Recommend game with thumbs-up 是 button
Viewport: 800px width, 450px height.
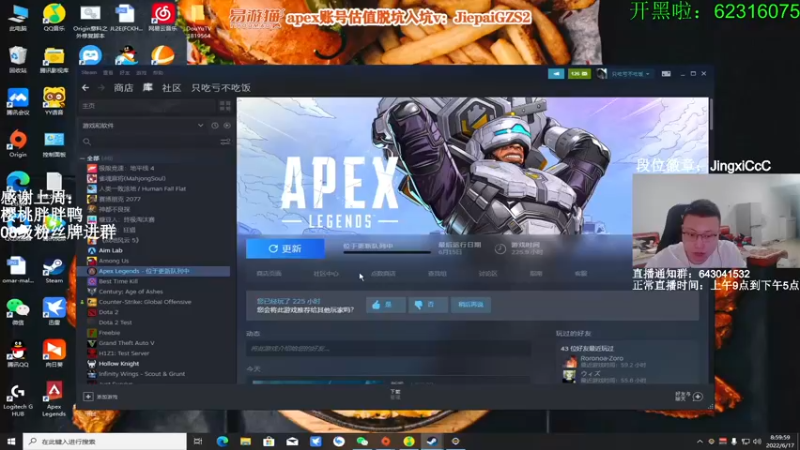[x=386, y=305]
